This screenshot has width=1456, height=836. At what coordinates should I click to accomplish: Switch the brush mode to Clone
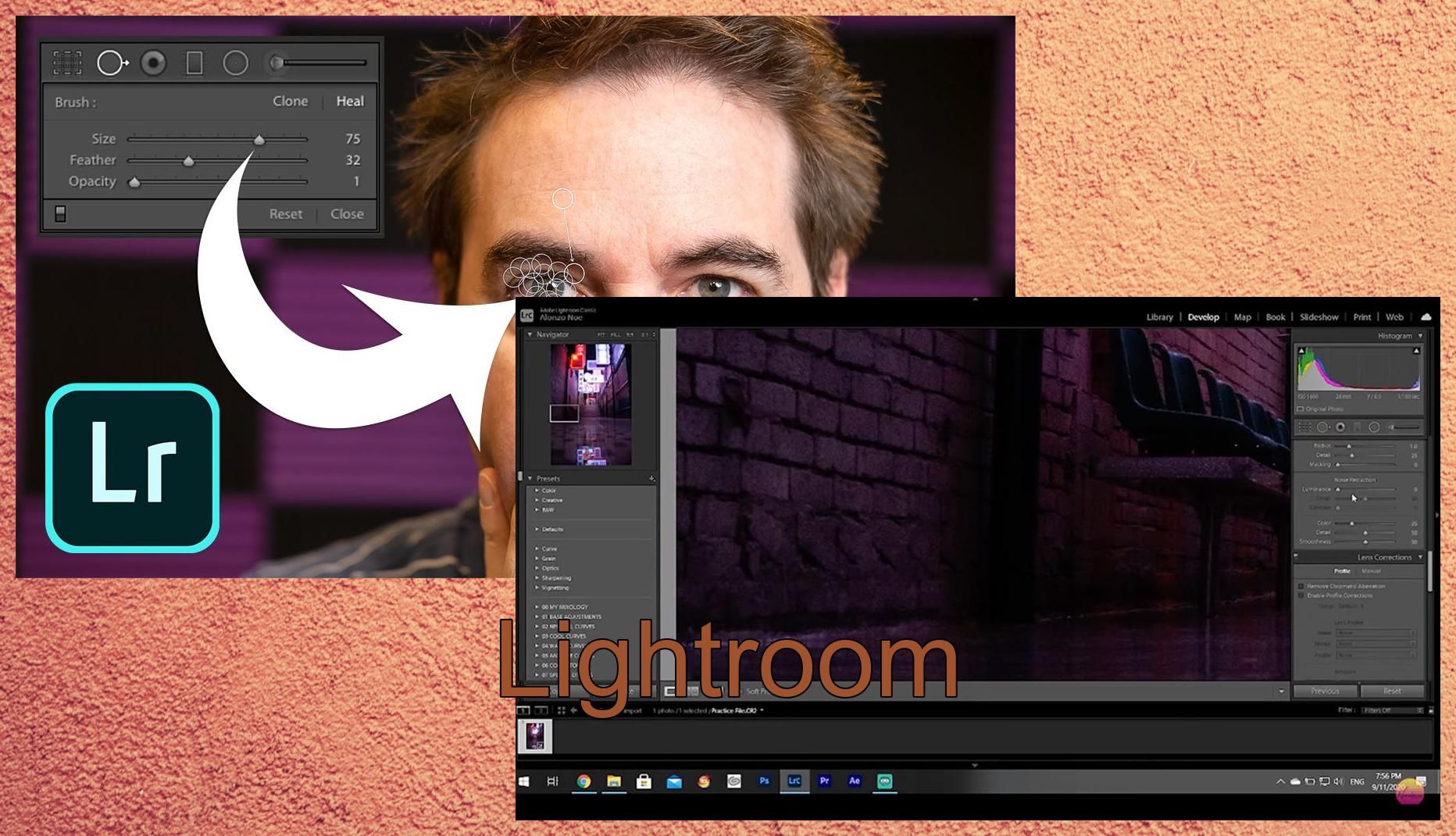pos(291,101)
